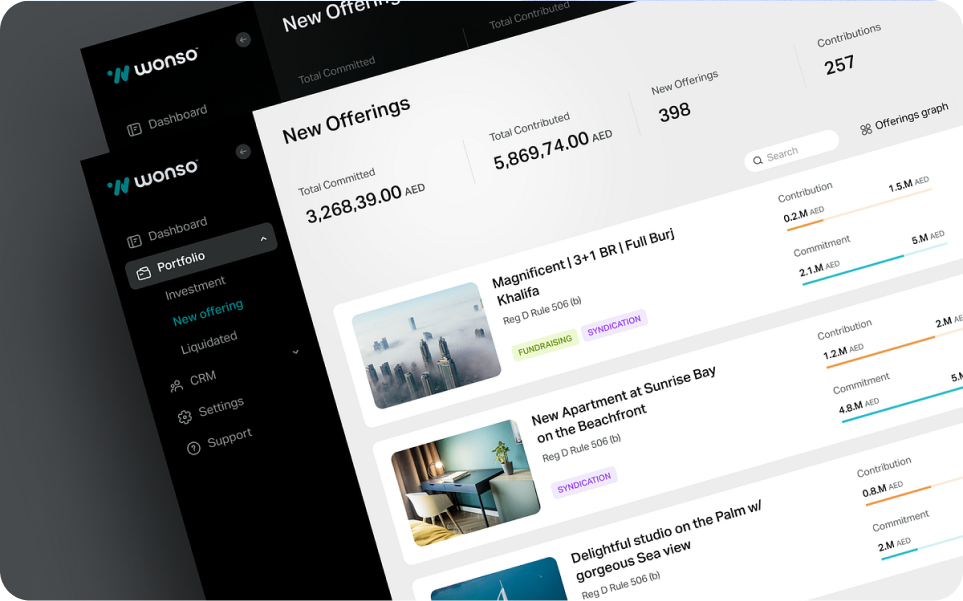The width and height of the screenshot is (963, 601).
Task: Click the Settings gear icon
Action: (184, 417)
